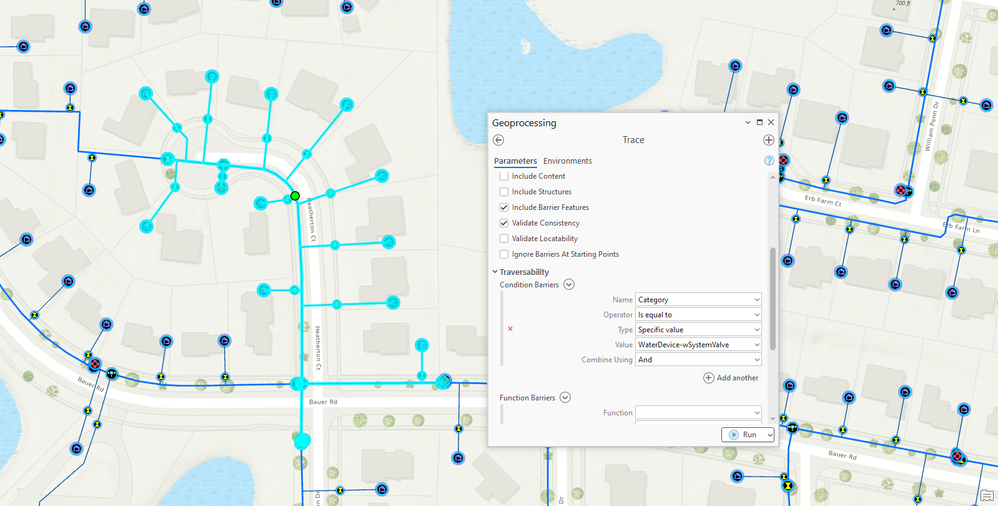Click the black valve symbol beside left red valve

click(x=112, y=374)
